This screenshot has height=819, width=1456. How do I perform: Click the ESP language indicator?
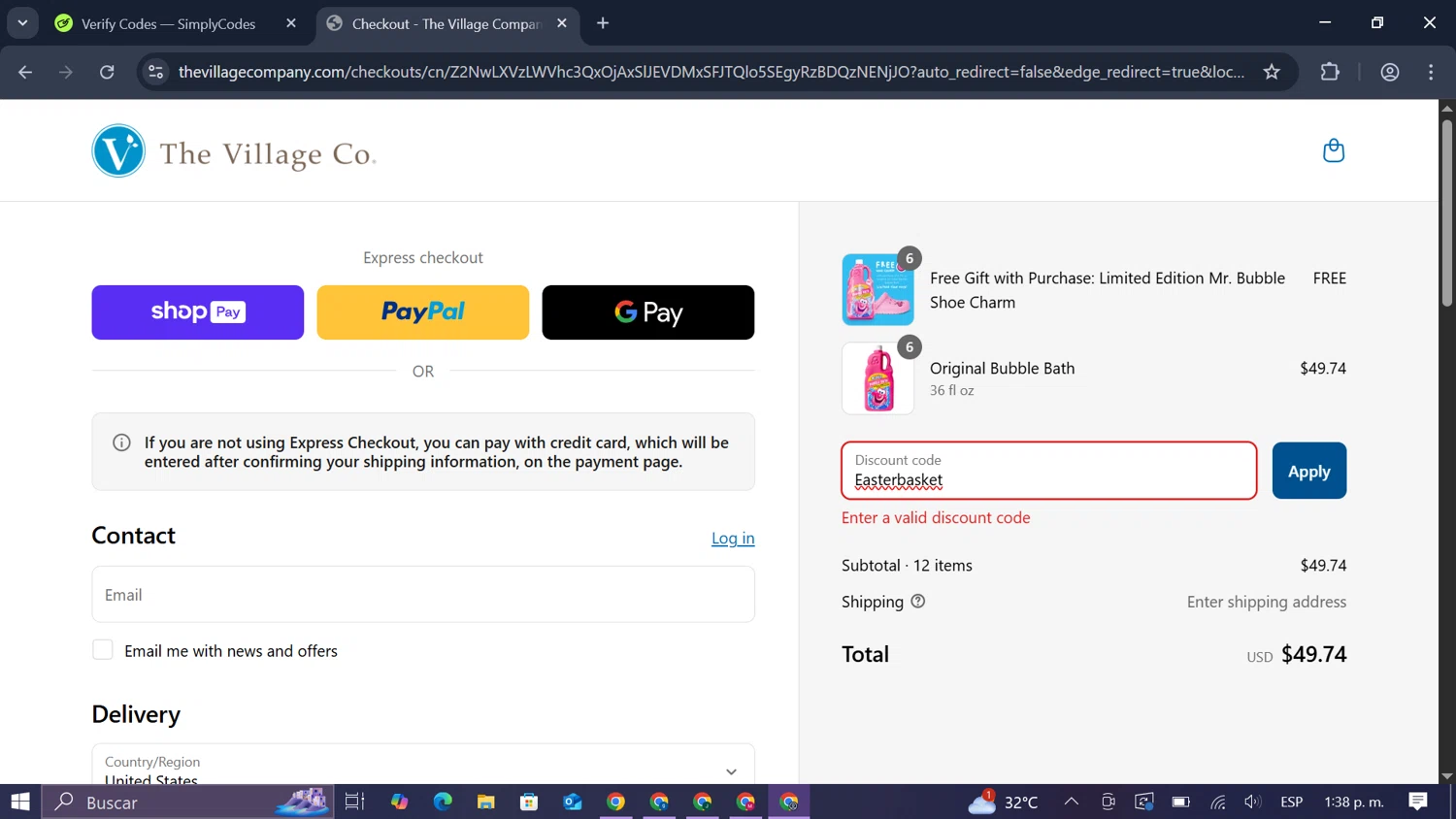pos(1291,802)
